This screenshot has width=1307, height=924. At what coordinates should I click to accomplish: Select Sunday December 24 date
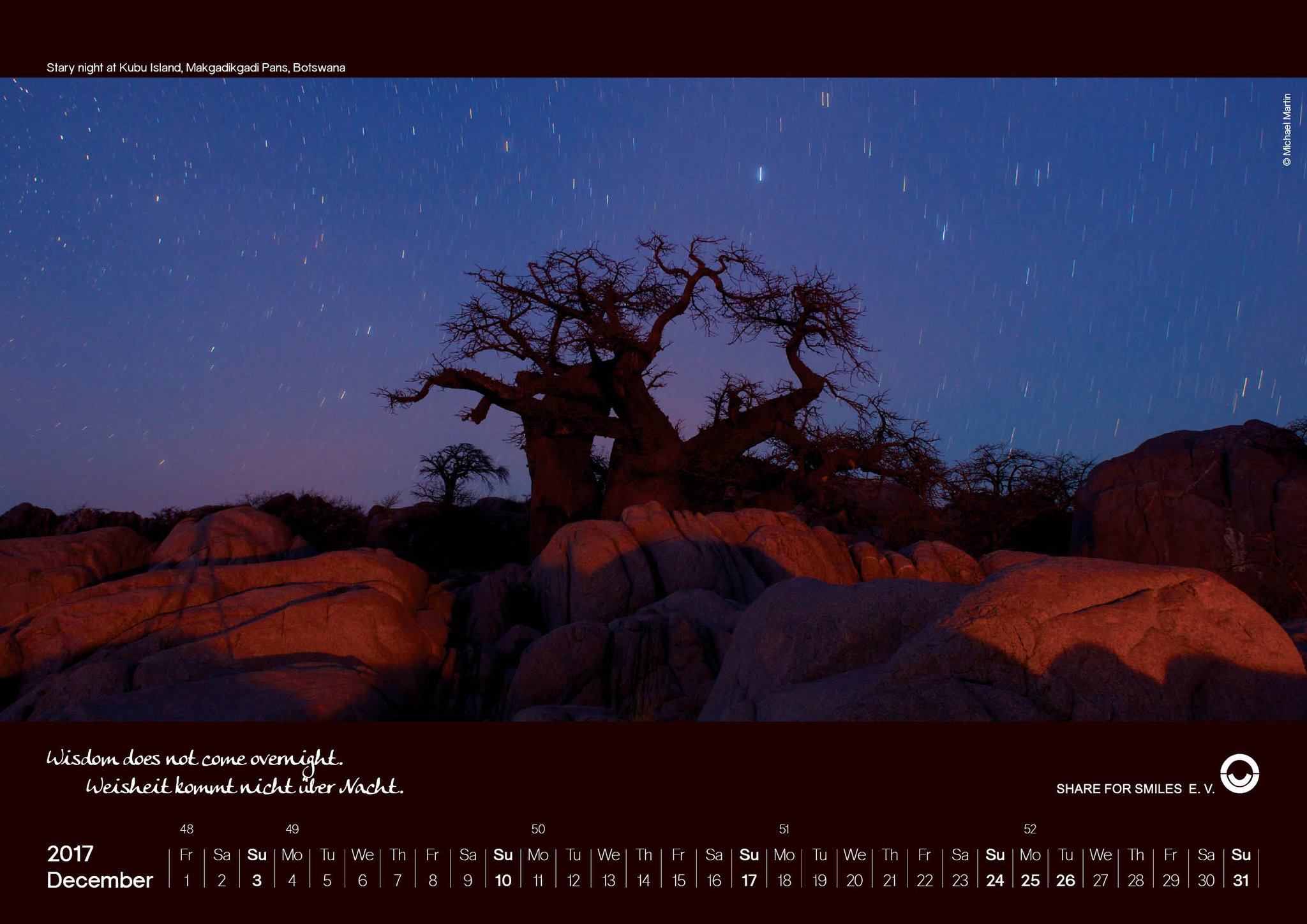point(994,880)
